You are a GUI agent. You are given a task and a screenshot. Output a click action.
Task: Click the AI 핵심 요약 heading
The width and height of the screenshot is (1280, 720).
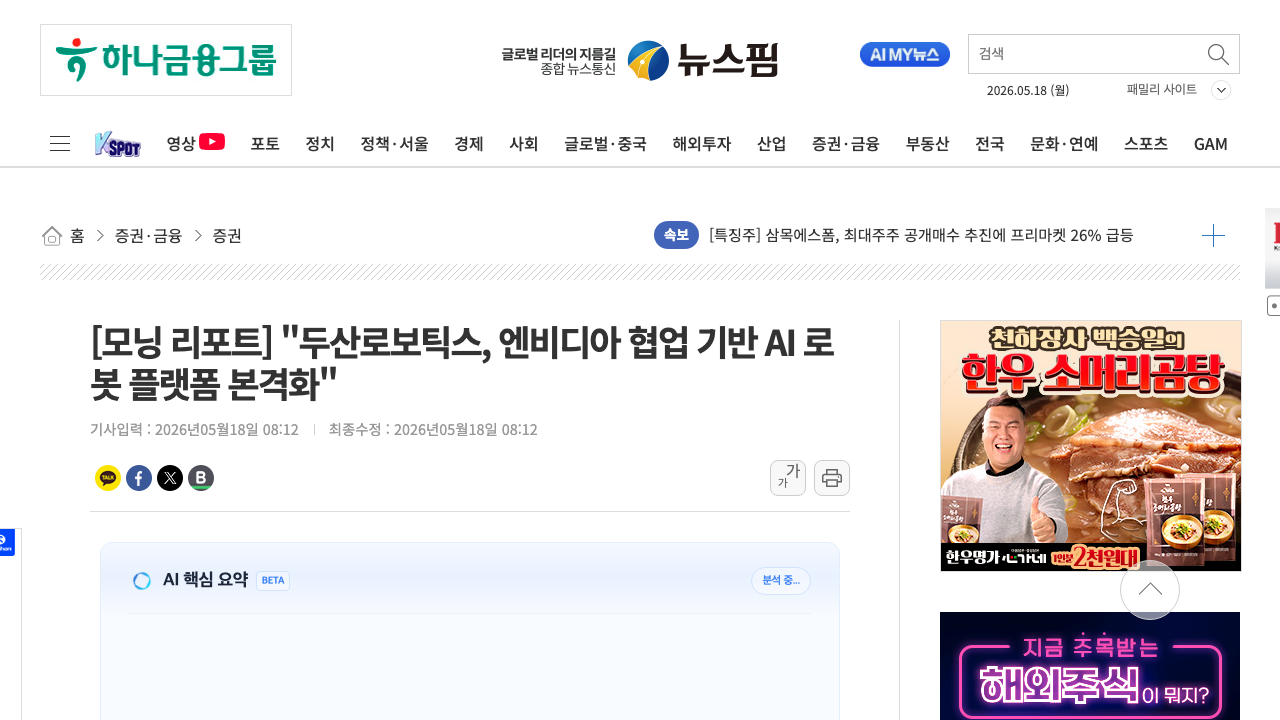tap(205, 579)
